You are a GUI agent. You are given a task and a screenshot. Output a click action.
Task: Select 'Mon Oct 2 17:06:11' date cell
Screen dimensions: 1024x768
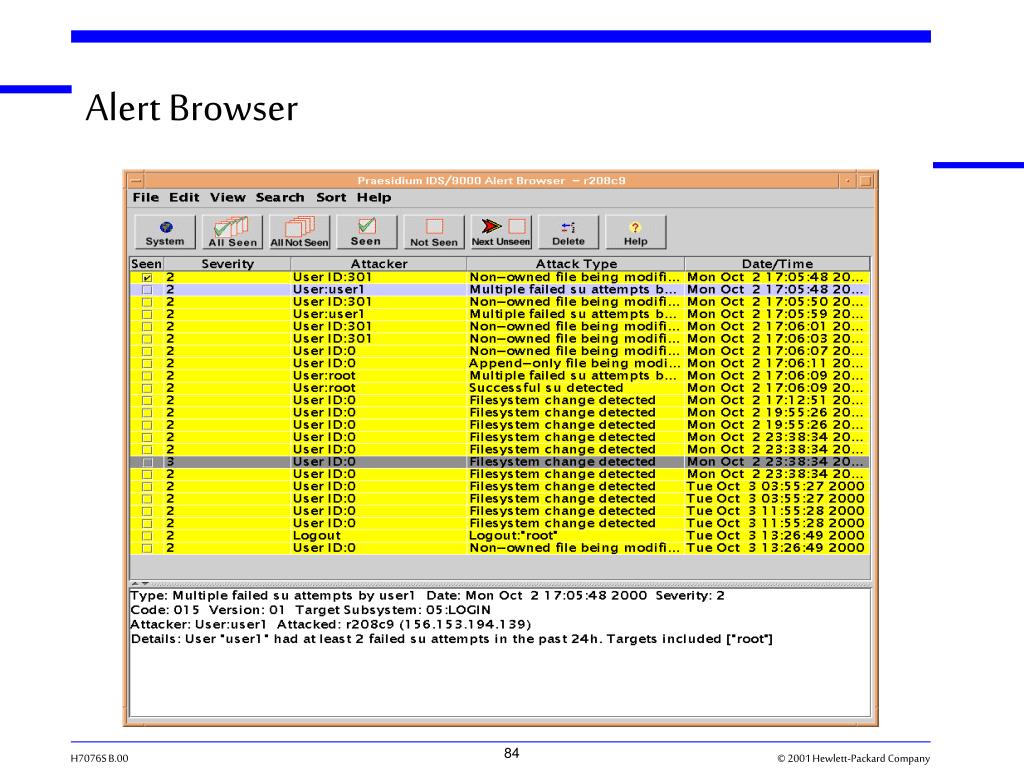775,363
